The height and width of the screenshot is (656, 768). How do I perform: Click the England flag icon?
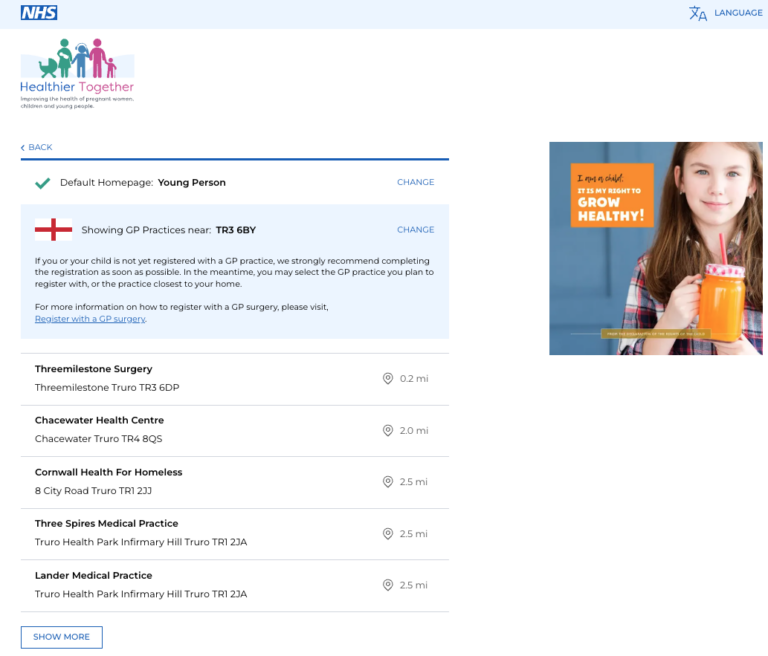(x=53, y=230)
